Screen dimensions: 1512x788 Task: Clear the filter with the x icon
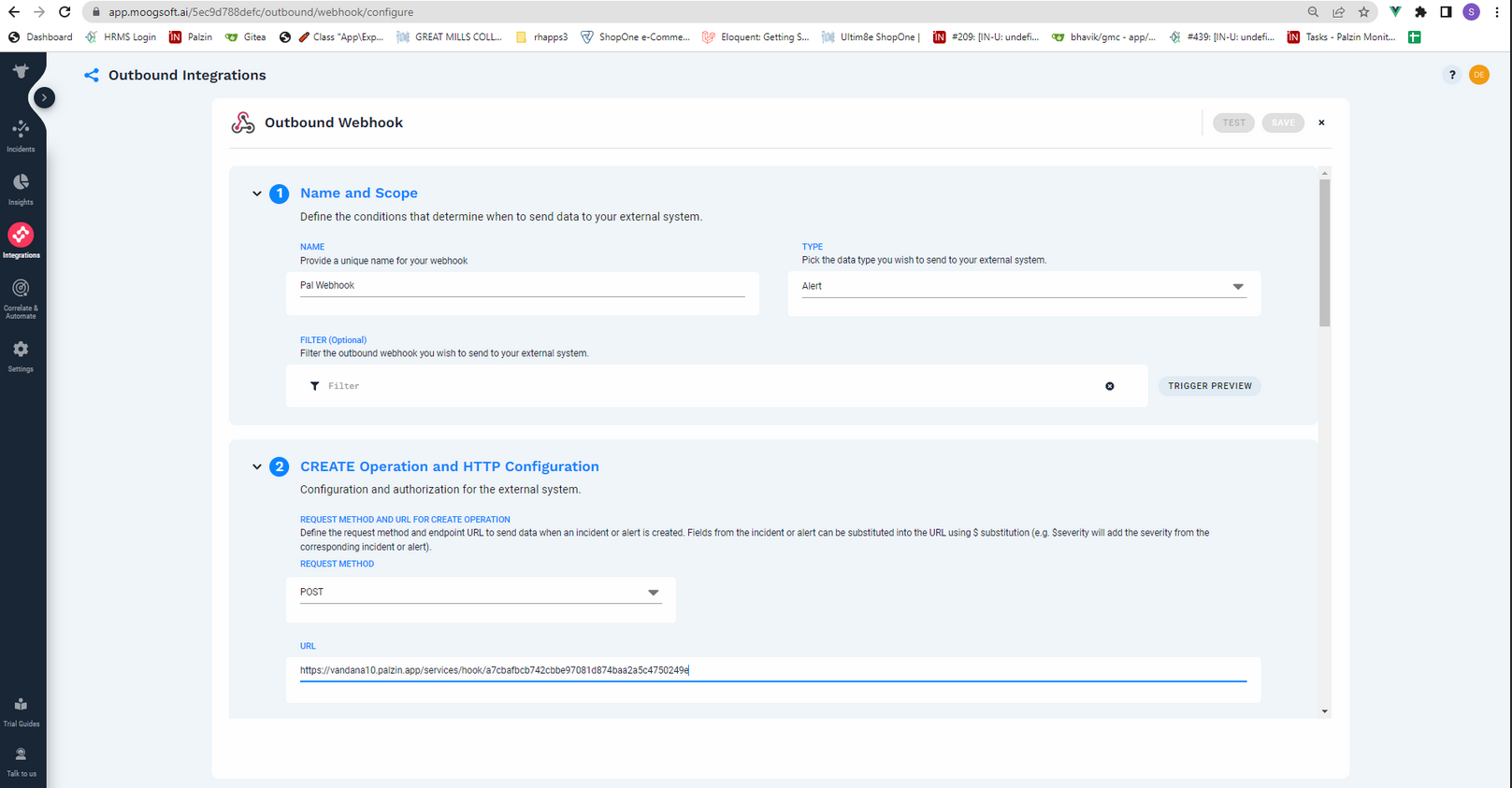(x=1110, y=386)
